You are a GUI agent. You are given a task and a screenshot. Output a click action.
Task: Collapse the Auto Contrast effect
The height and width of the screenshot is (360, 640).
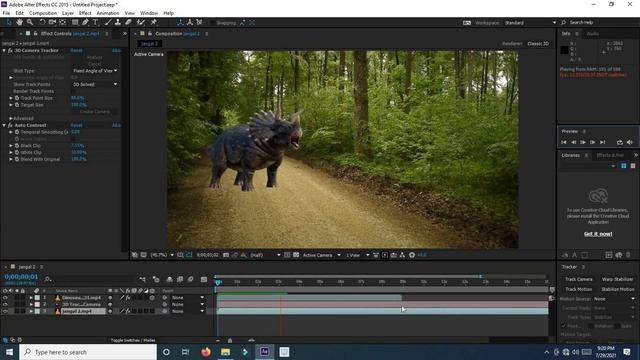coord(4,125)
